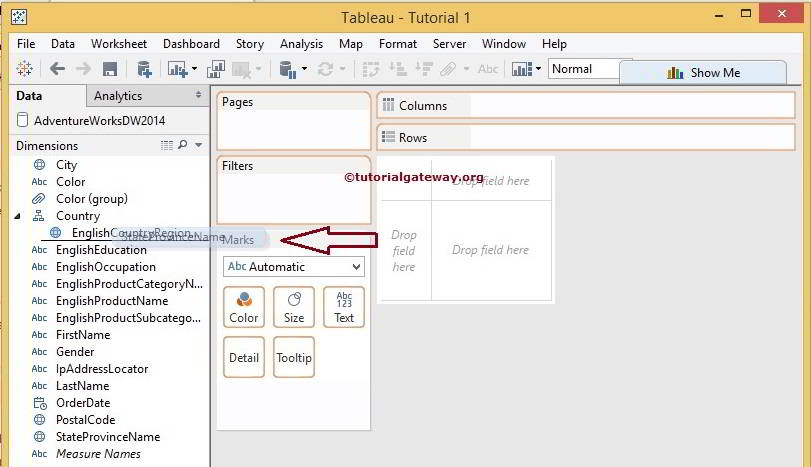Screen dimensions: 811x467
Task: Click the Dimensions search magnifier icon
Action: [183, 145]
